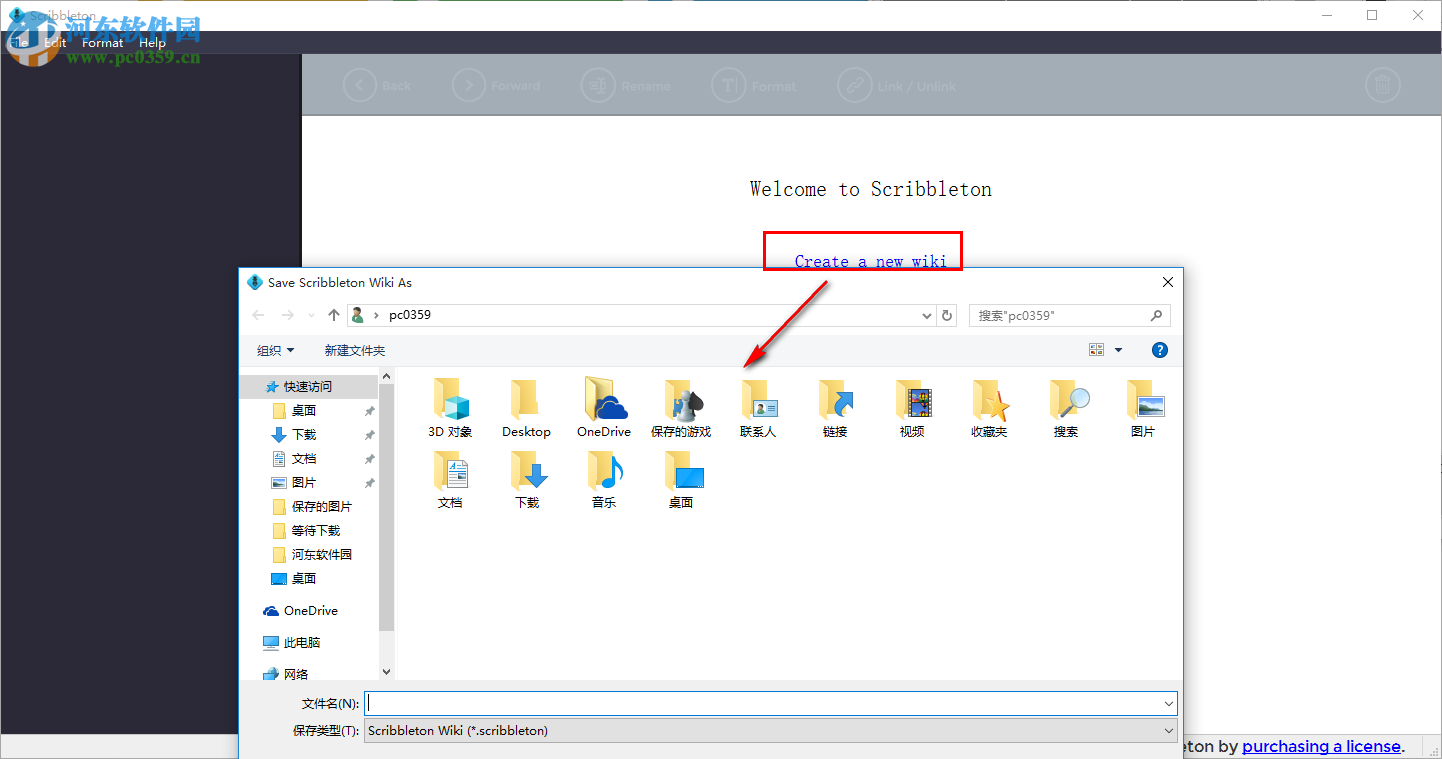Click the trash icon in Scribbleton toolbar
Viewport: 1442px width, 759px height.
pyautogui.click(x=1382, y=86)
